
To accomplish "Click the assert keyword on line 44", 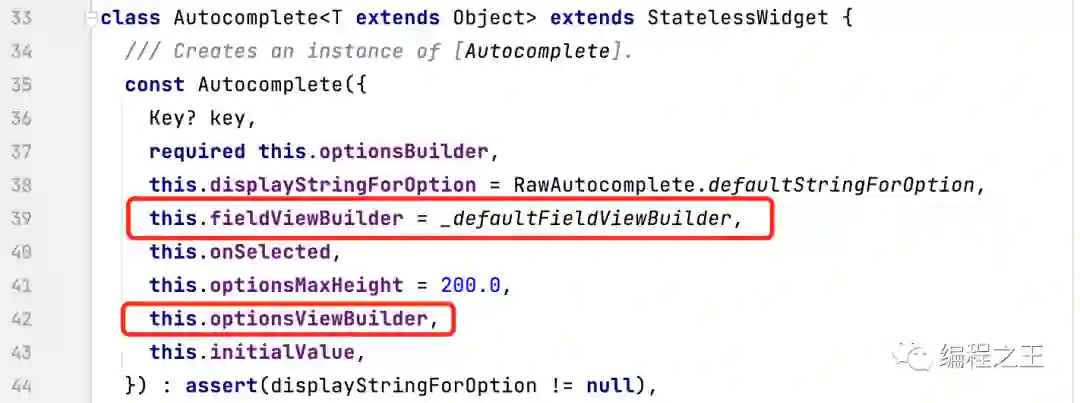I will point(222,386).
